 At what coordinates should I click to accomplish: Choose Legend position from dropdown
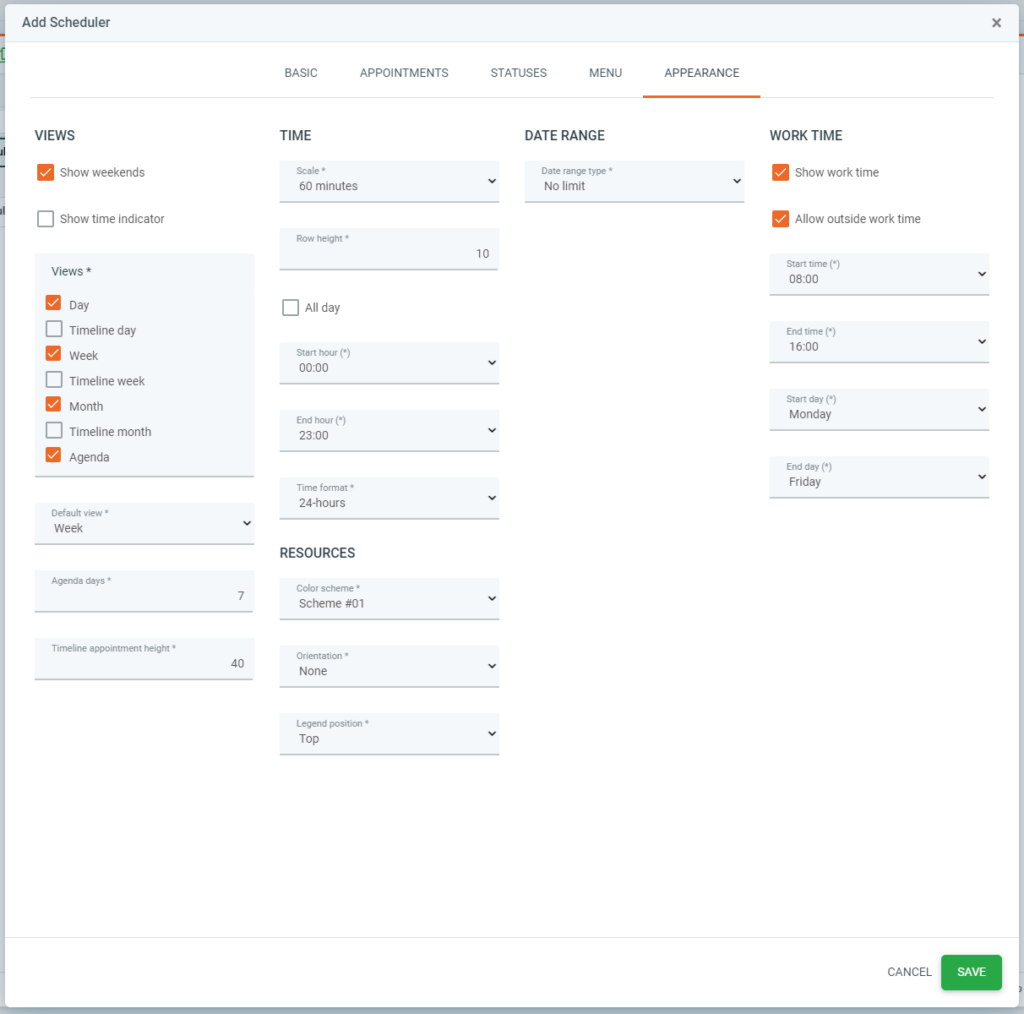389,733
